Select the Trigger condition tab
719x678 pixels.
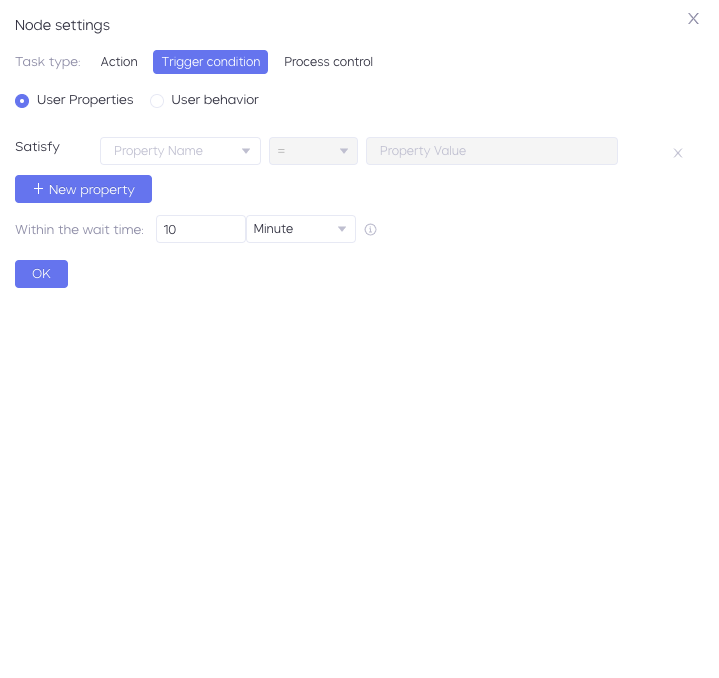coord(210,62)
